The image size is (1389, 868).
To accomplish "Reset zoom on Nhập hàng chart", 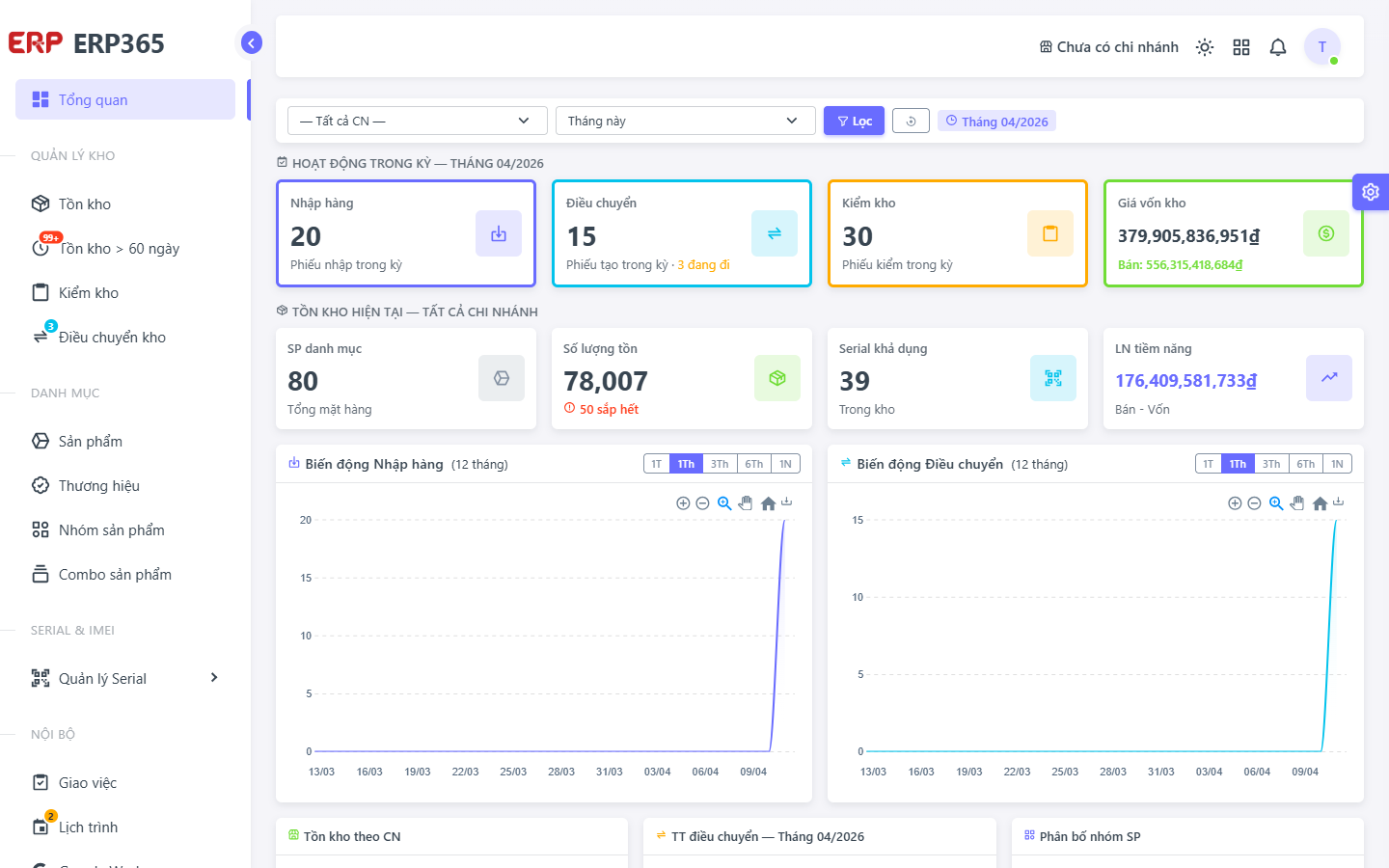I will point(768,503).
